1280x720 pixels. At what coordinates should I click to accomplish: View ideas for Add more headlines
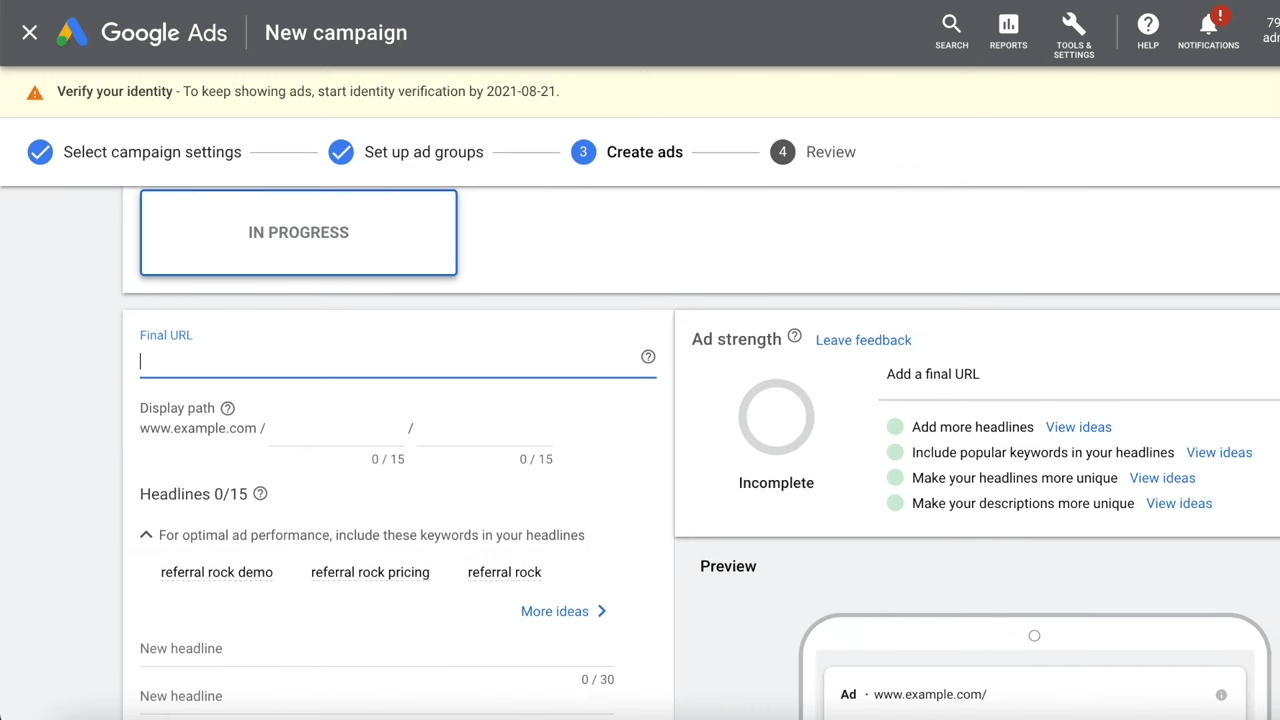click(1078, 427)
